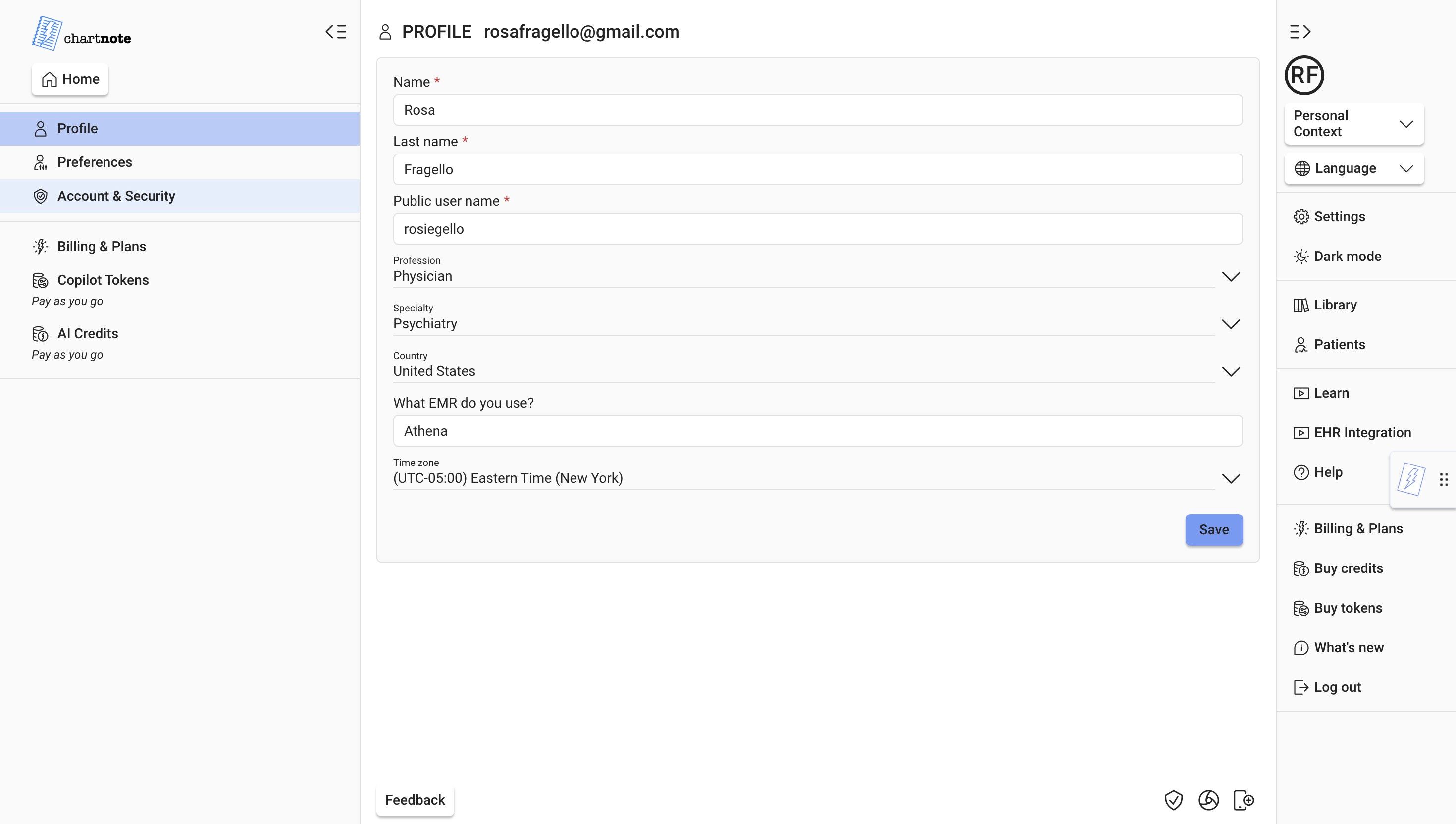The height and width of the screenshot is (824, 1456).
Task: Click the shield checkmark icon at bottom
Action: point(1173,800)
